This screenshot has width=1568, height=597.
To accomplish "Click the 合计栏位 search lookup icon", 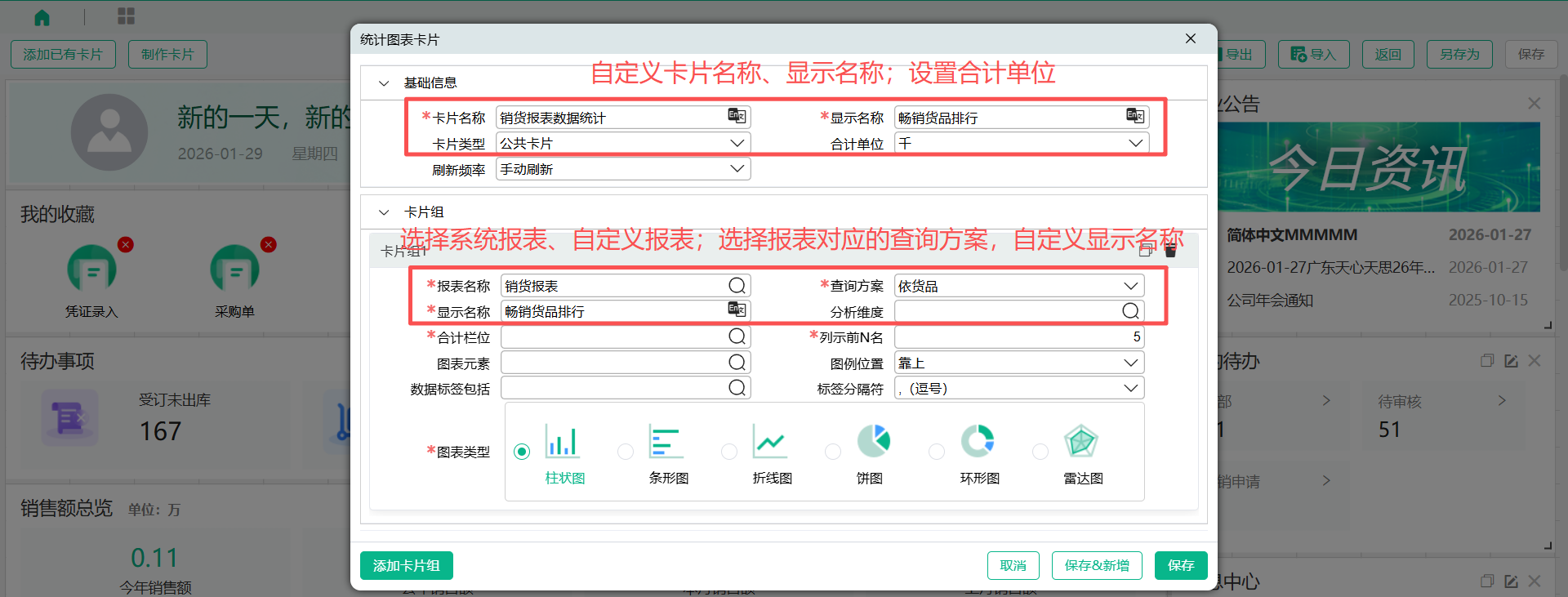I will (x=737, y=336).
